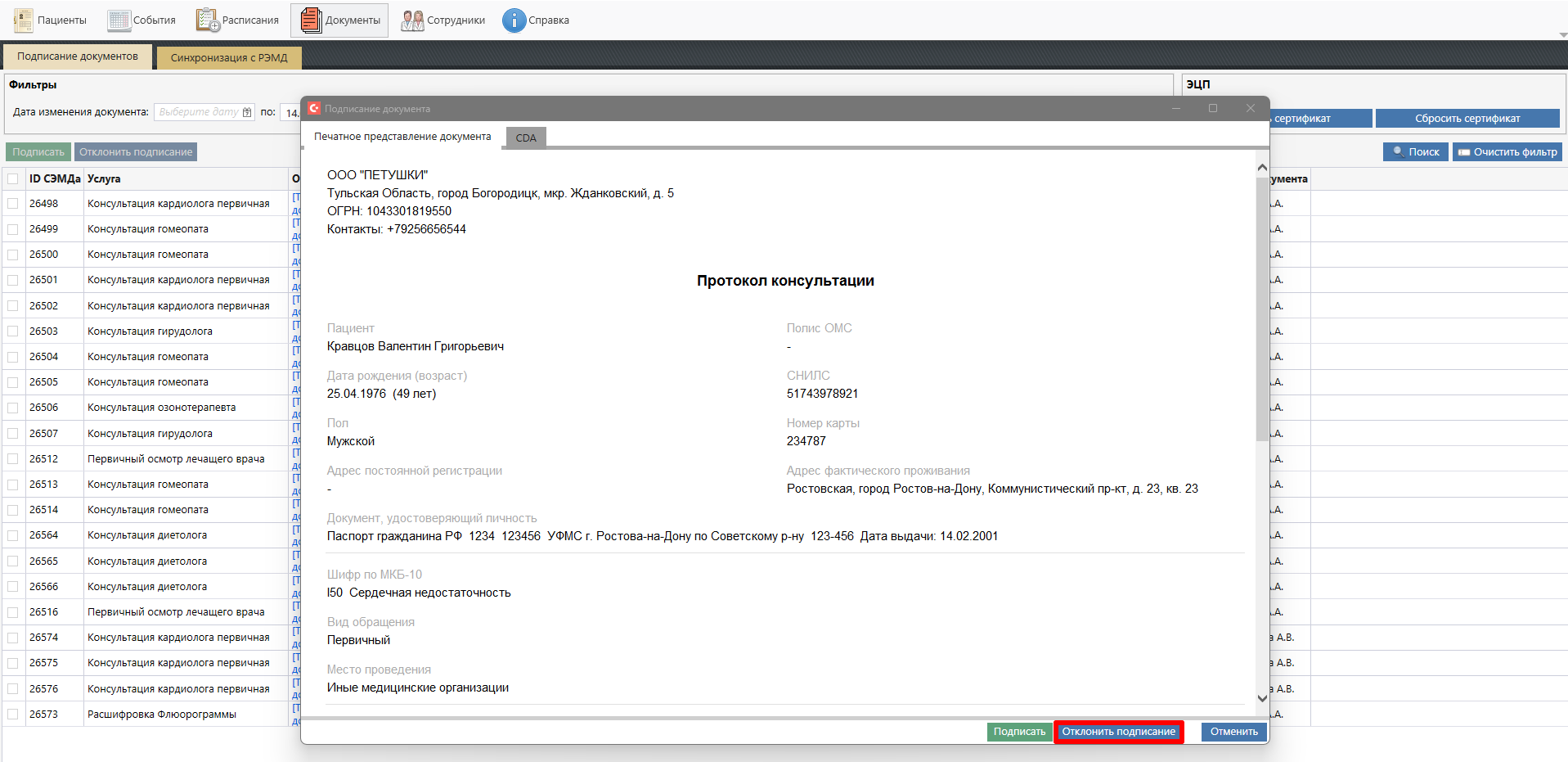Open the Пациенты section icon

(x=23, y=20)
